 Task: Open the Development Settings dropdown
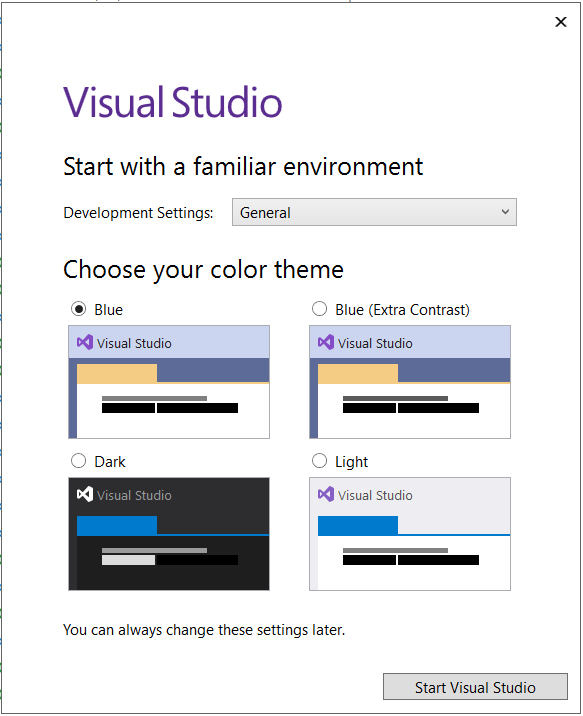374,212
